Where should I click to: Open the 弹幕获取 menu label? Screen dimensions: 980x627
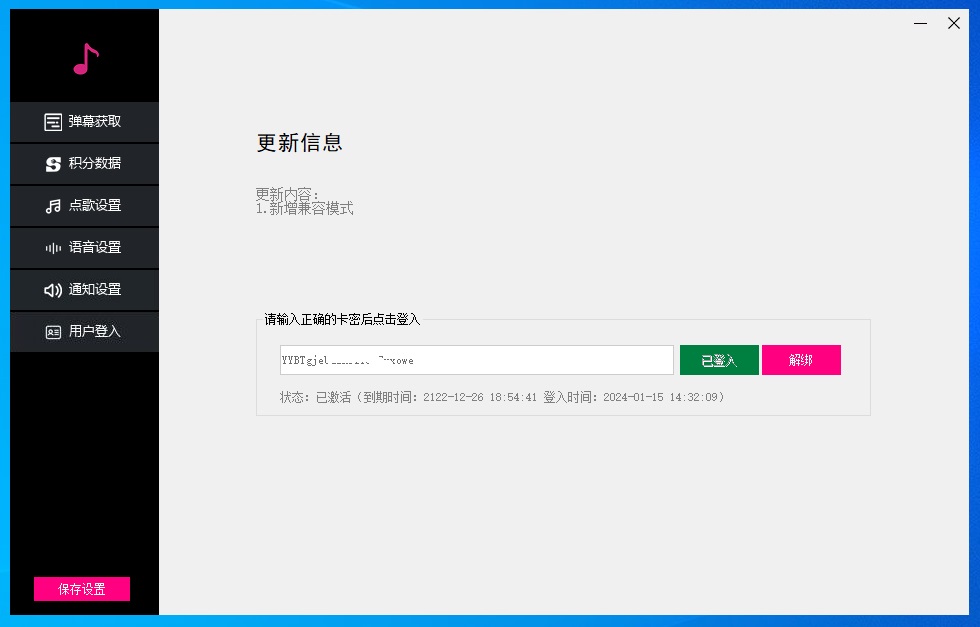[95, 122]
